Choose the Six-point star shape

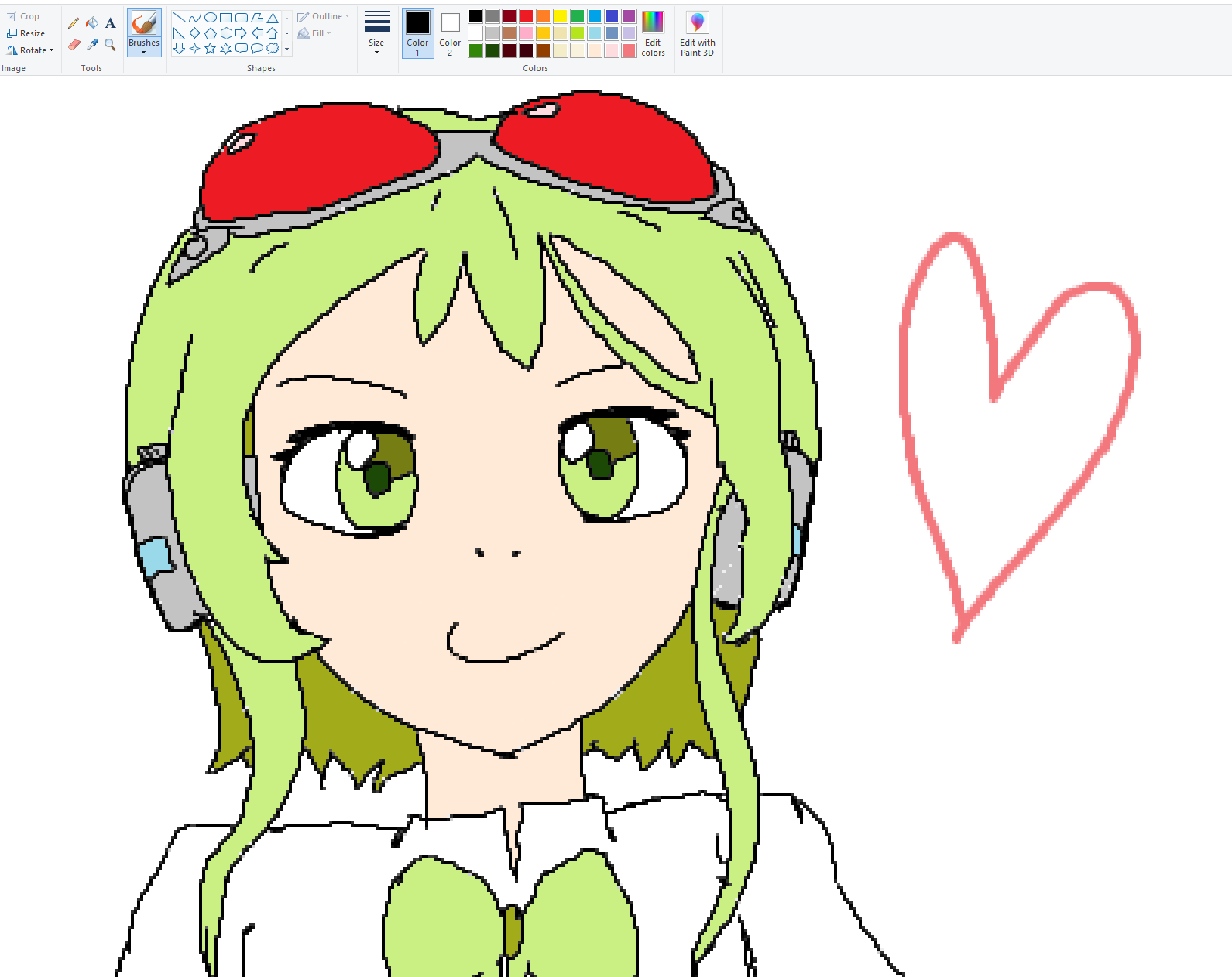tap(225, 49)
